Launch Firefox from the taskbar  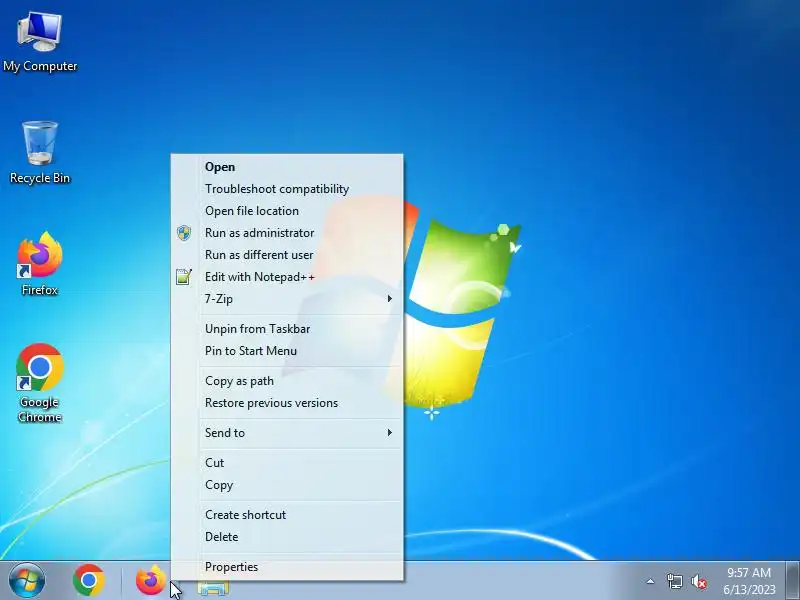pos(151,581)
